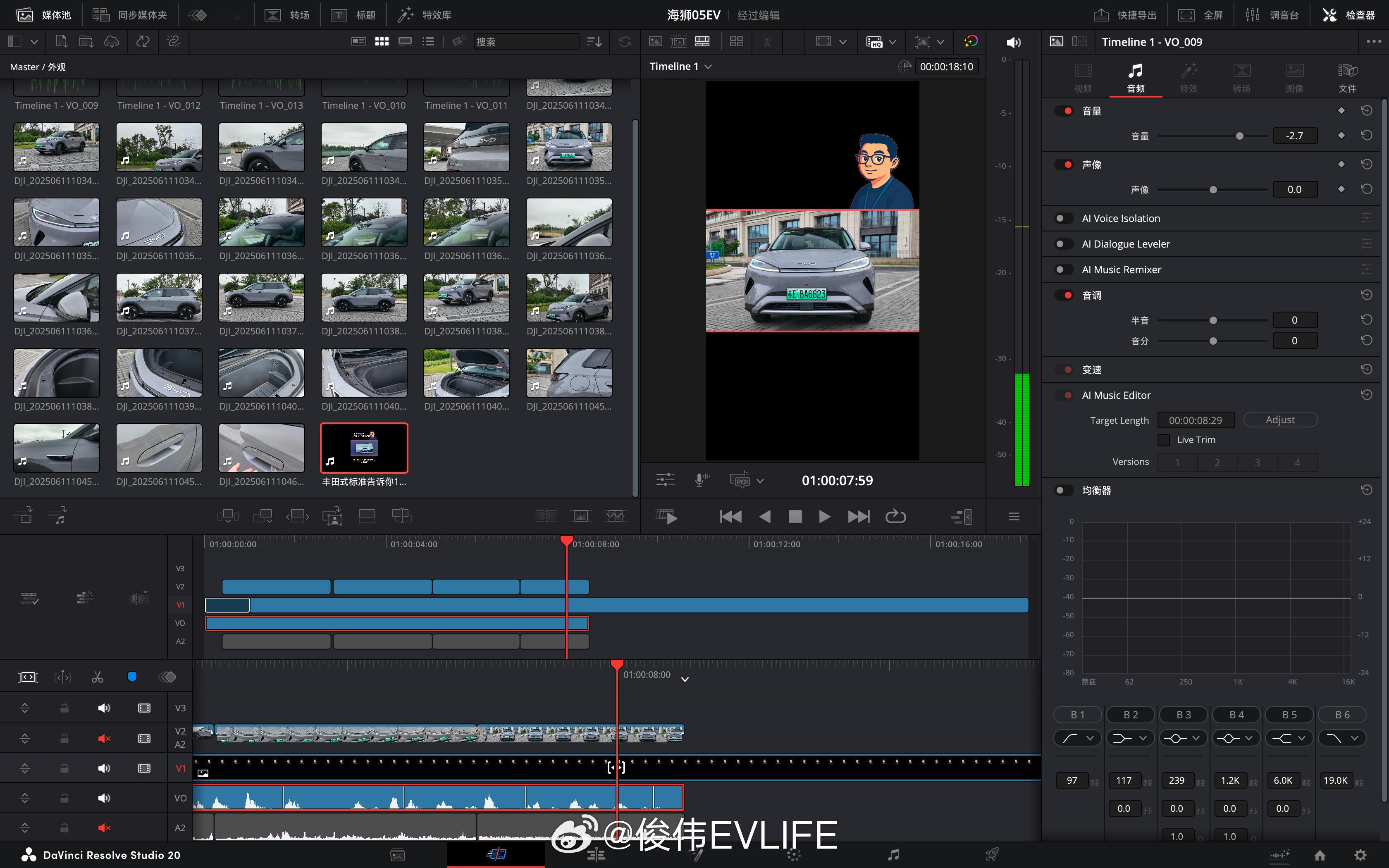Switch inspector to 文件 file tab
Screen dimensions: 1389x868
1347,78
